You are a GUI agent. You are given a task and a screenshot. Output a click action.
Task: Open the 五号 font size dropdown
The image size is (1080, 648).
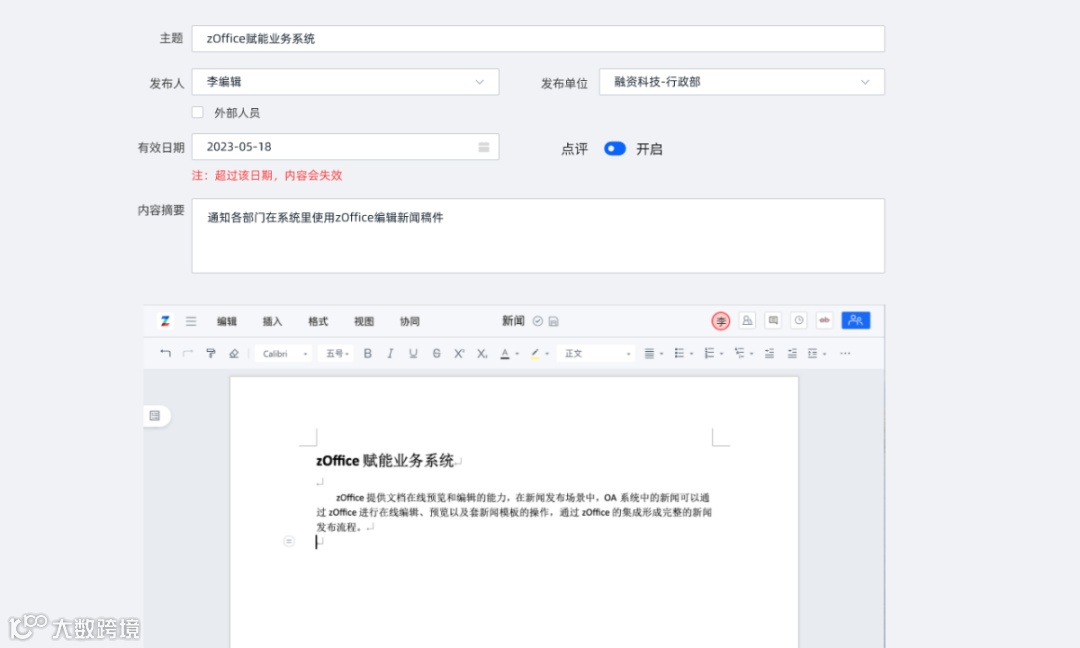[x=337, y=353]
